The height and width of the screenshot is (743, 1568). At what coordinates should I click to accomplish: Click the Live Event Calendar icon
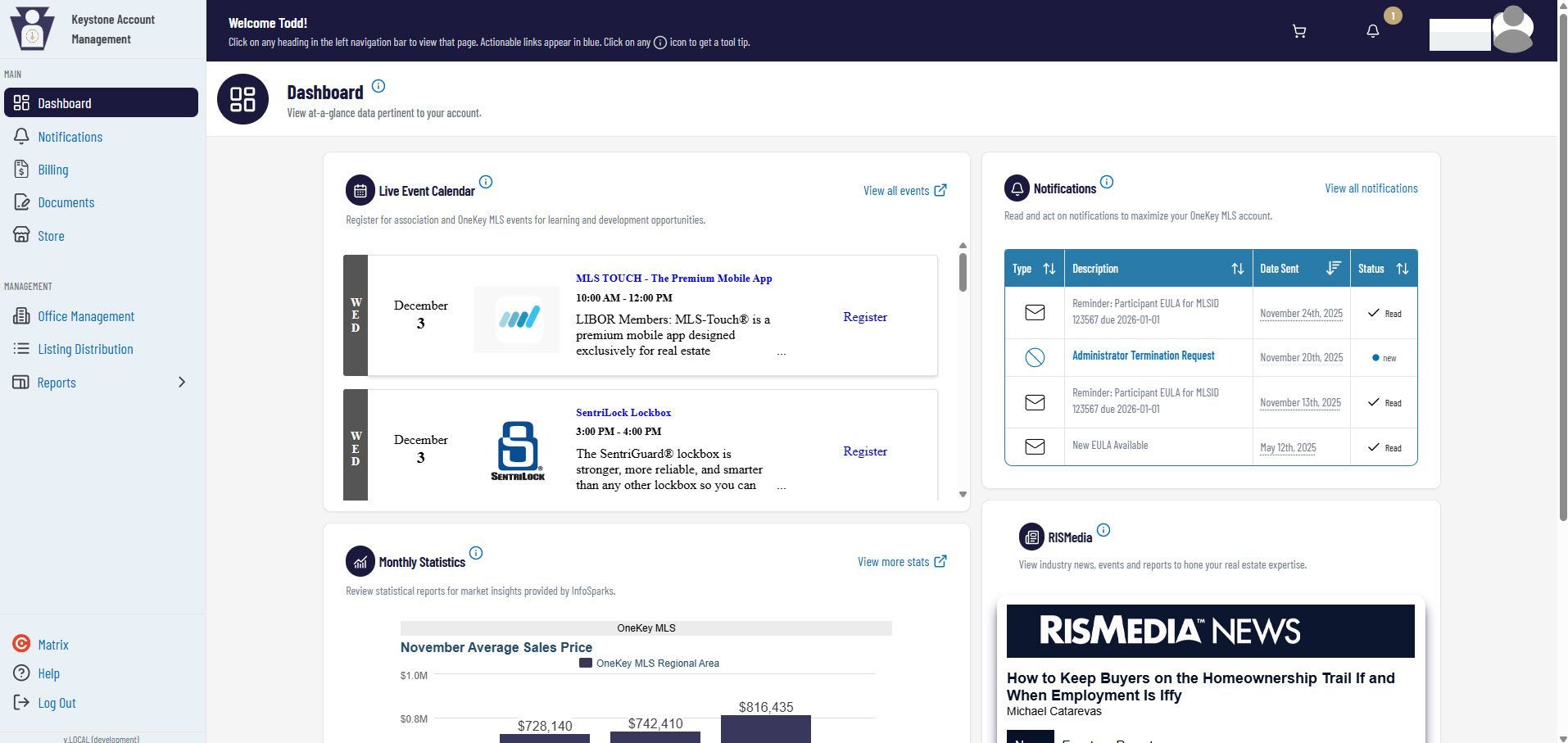click(x=360, y=190)
